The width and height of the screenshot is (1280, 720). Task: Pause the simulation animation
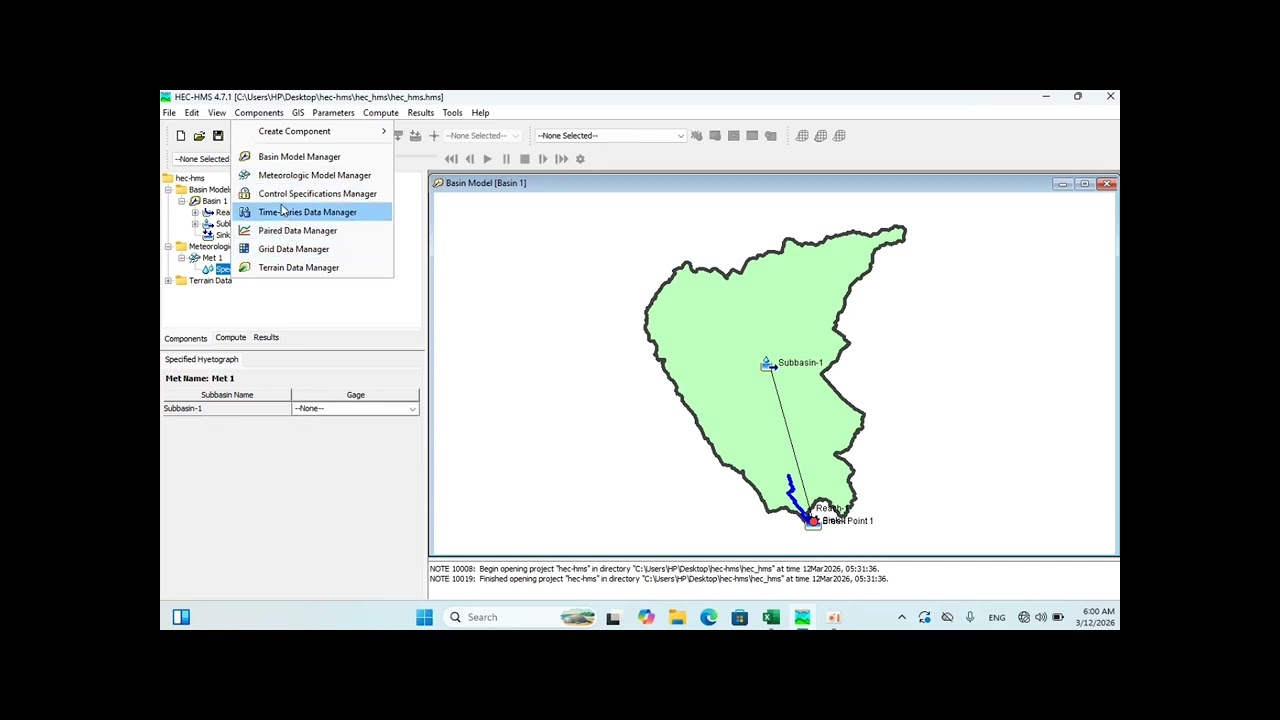pyautogui.click(x=506, y=159)
